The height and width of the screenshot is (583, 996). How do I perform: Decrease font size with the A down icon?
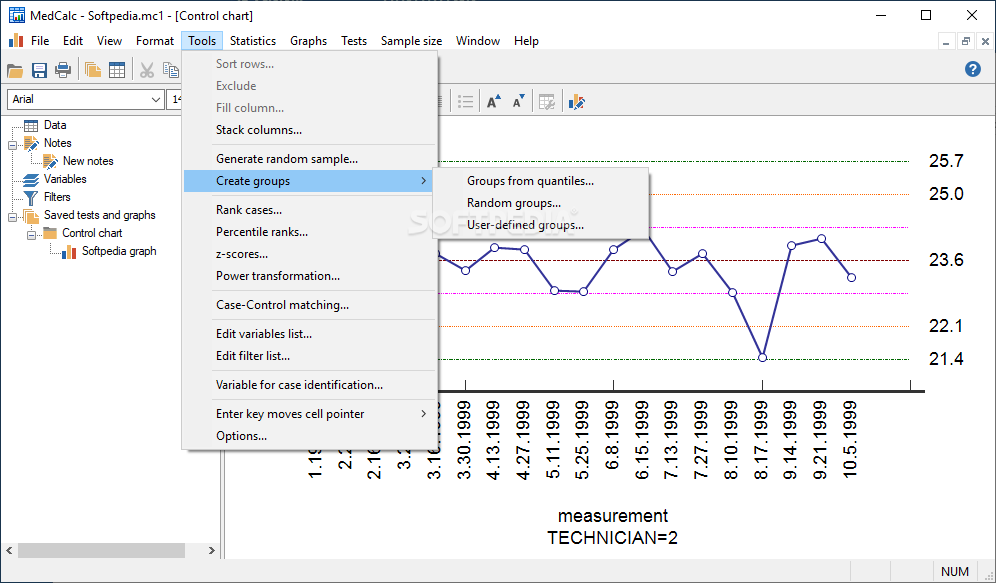pos(518,102)
